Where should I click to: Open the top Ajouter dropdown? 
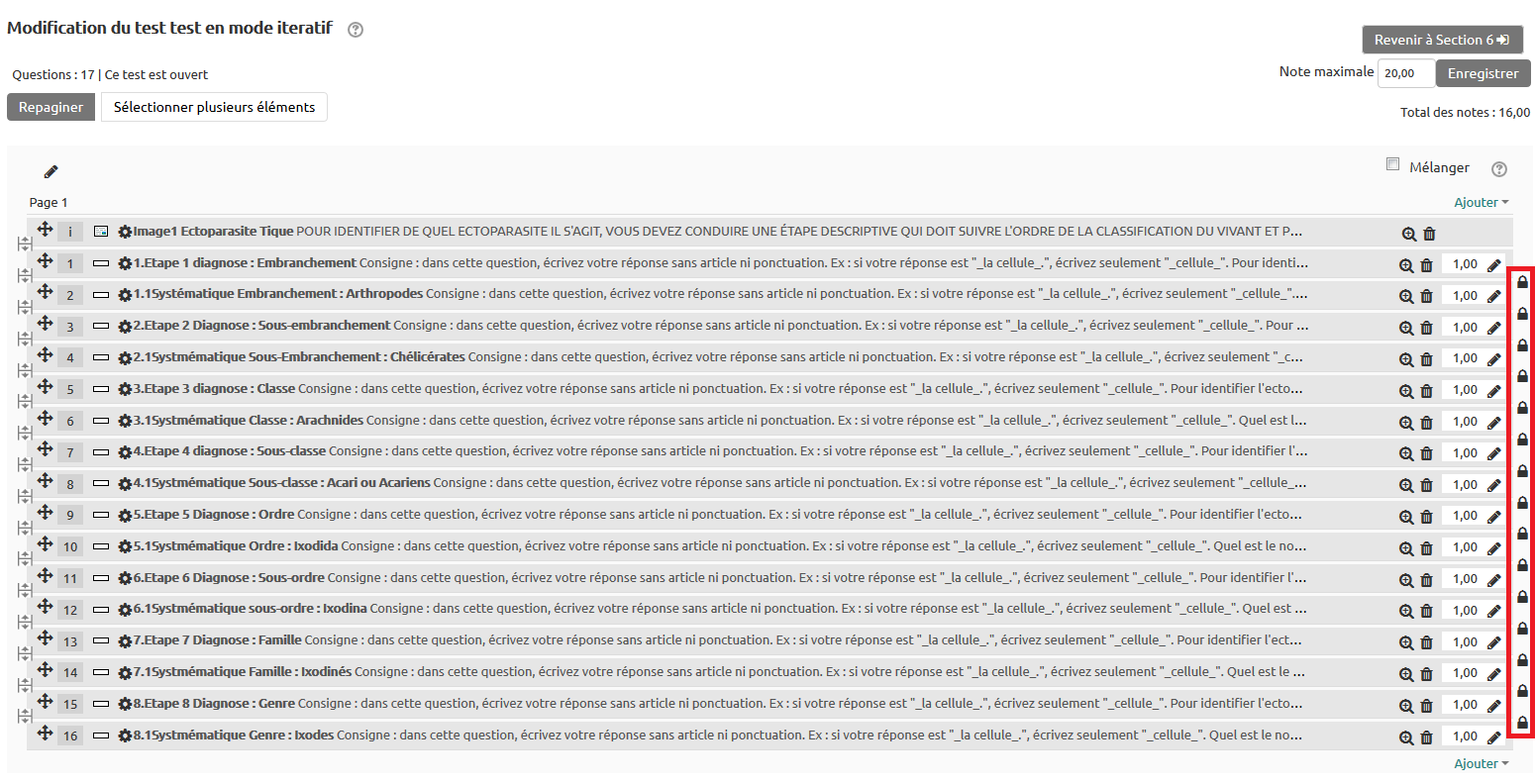click(1481, 202)
